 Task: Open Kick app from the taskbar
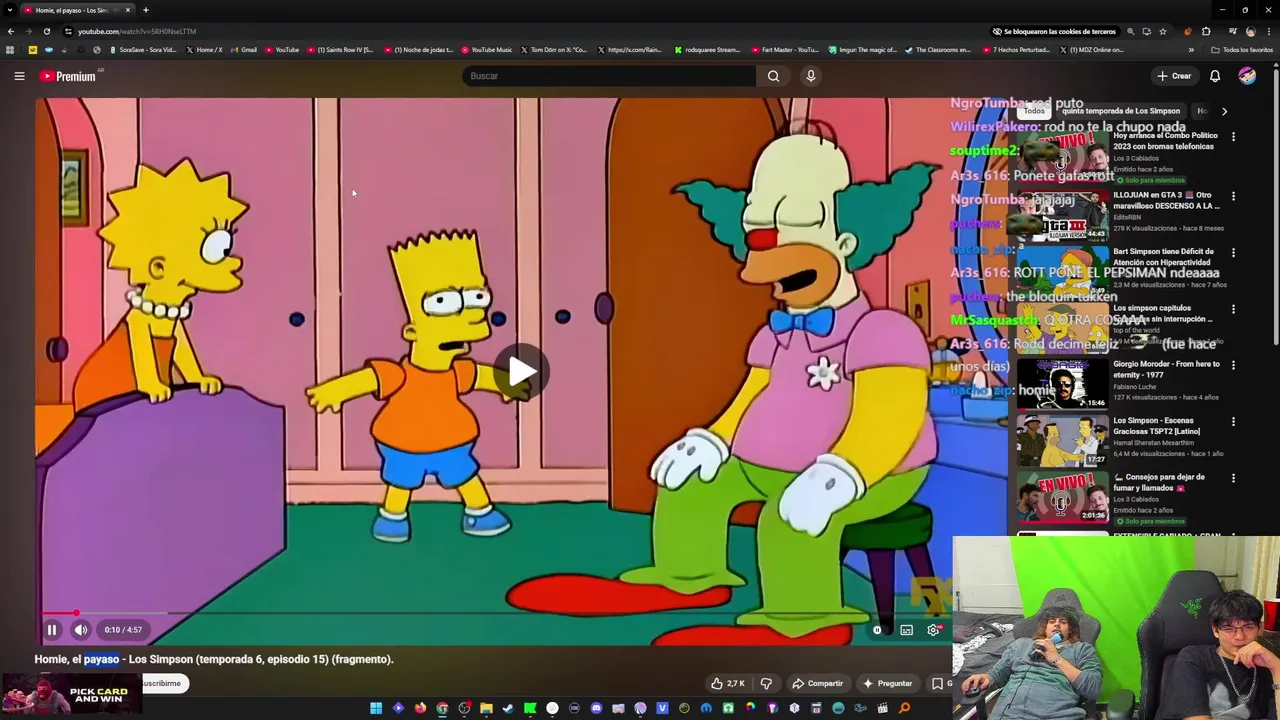[530, 708]
